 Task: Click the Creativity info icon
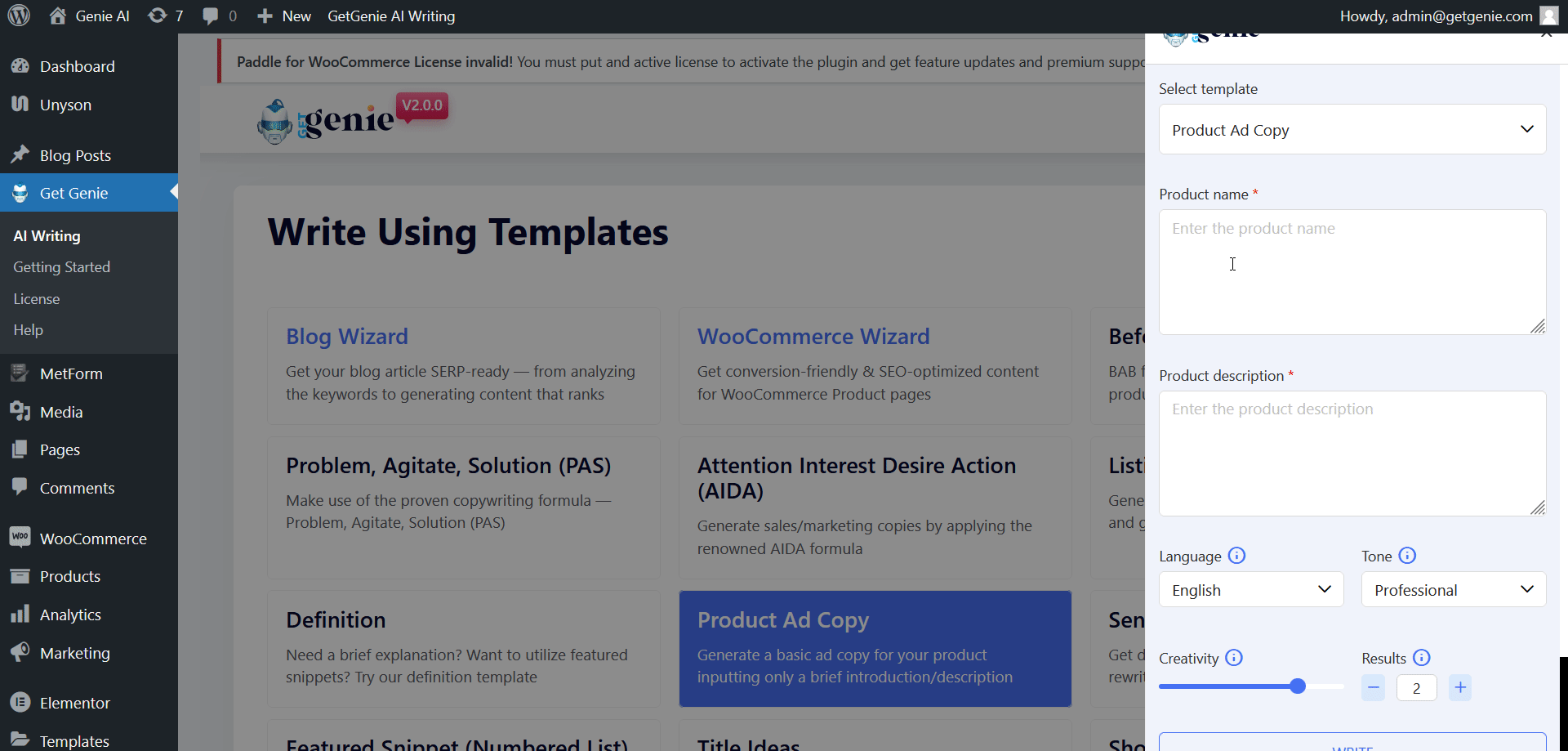(x=1234, y=658)
